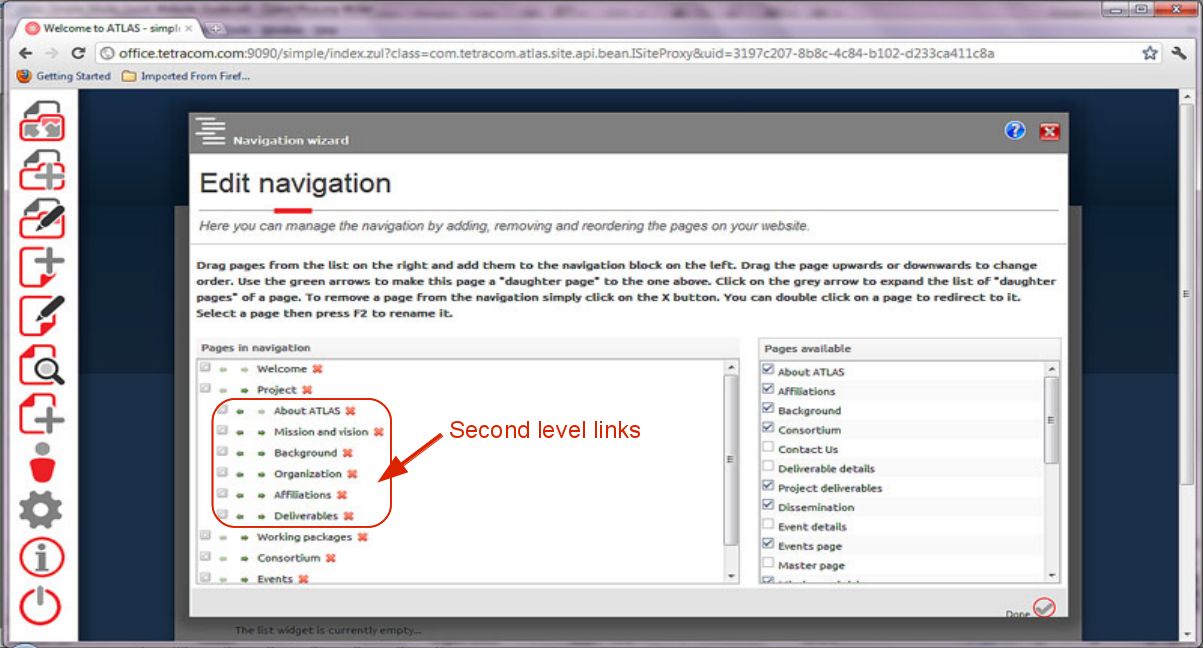Open the info icon in left sidebar
This screenshot has width=1203, height=648.
tap(41, 558)
